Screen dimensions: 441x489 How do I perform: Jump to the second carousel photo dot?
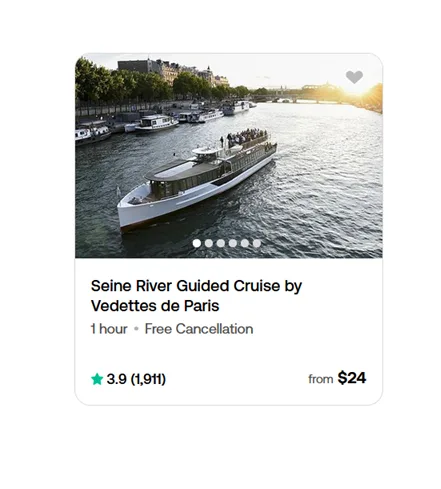209,243
